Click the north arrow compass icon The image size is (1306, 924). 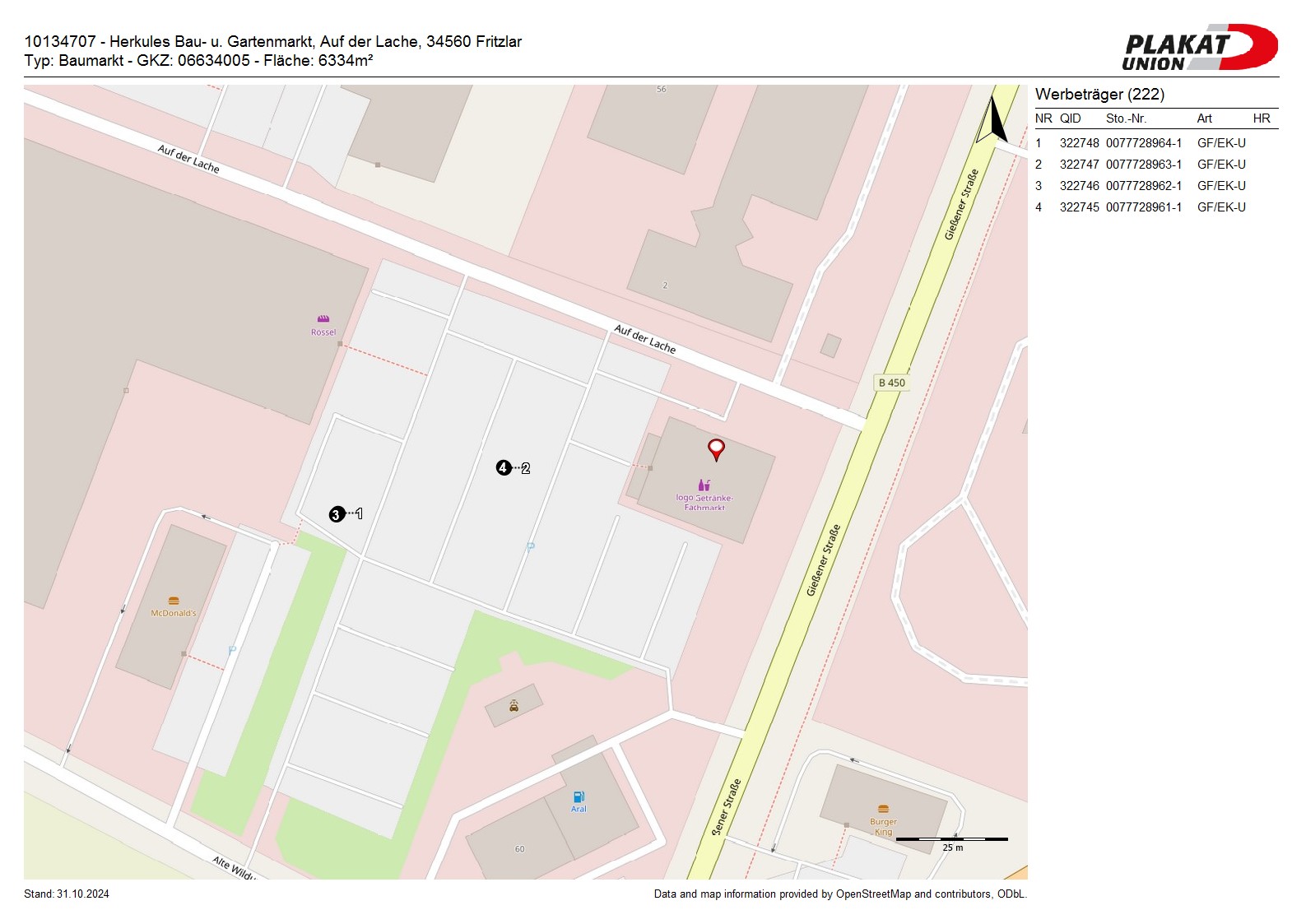993,121
